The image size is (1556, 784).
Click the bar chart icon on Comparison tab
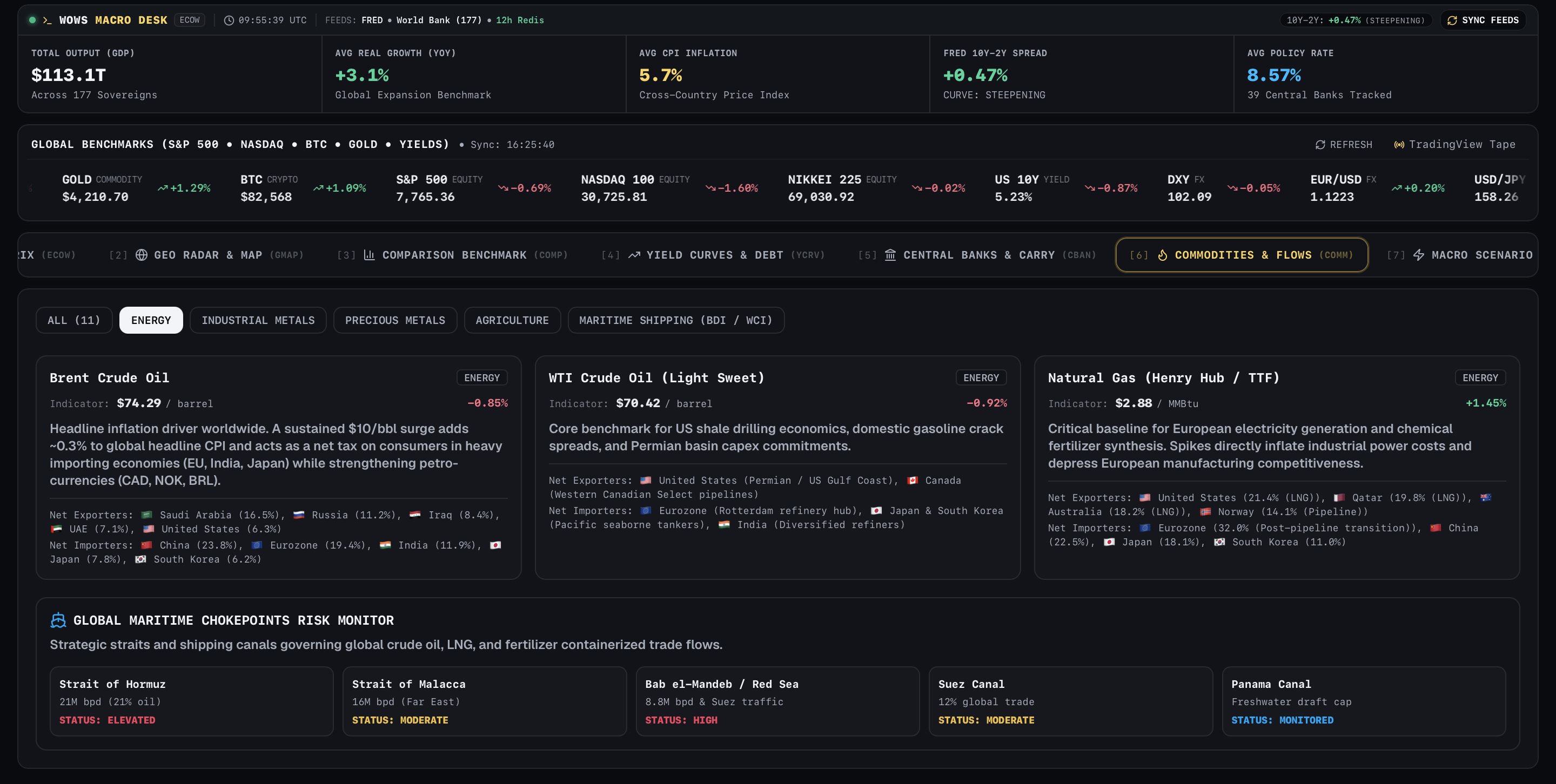[369, 255]
